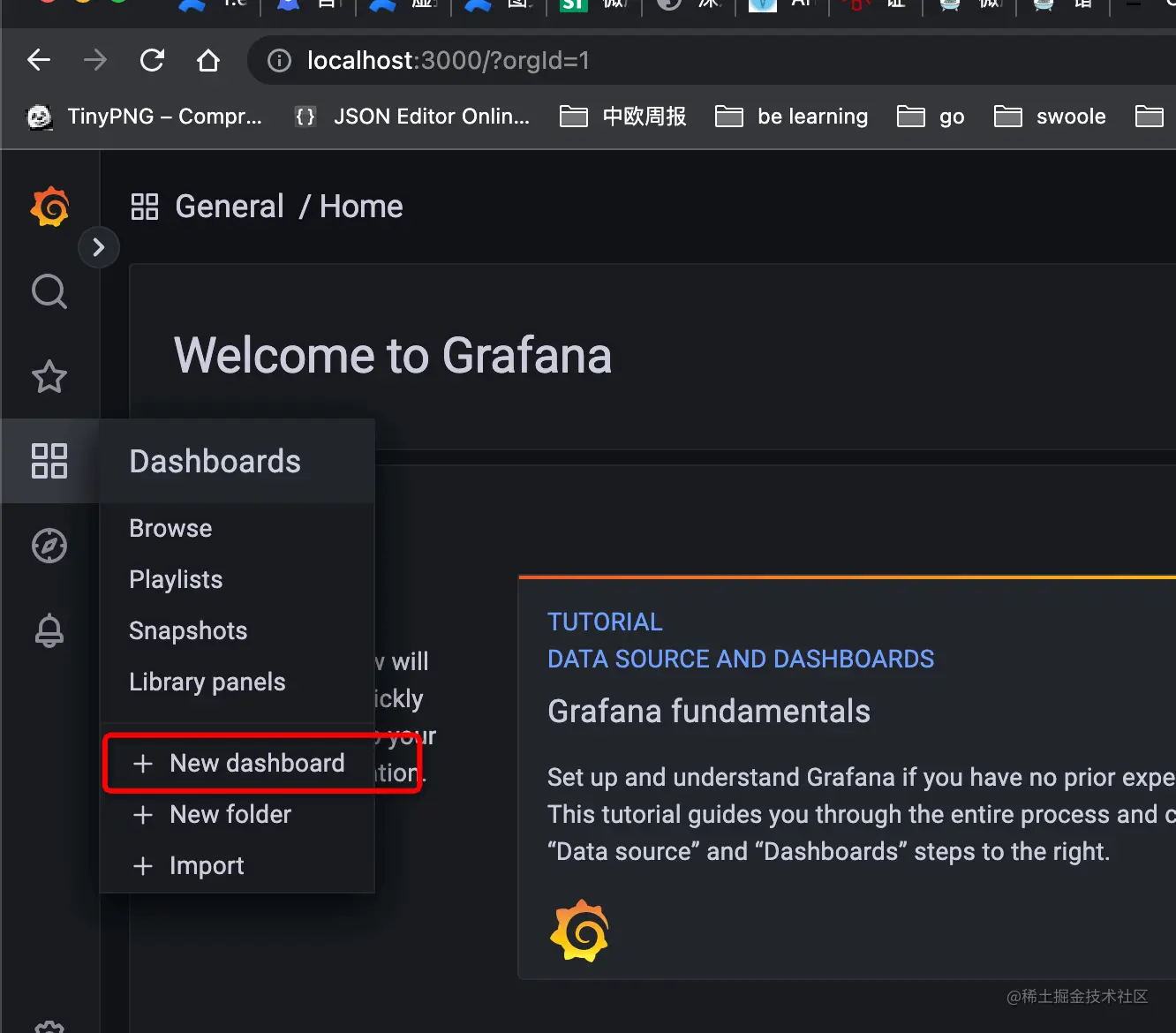Click the General breadcrumb link

(230, 207)
